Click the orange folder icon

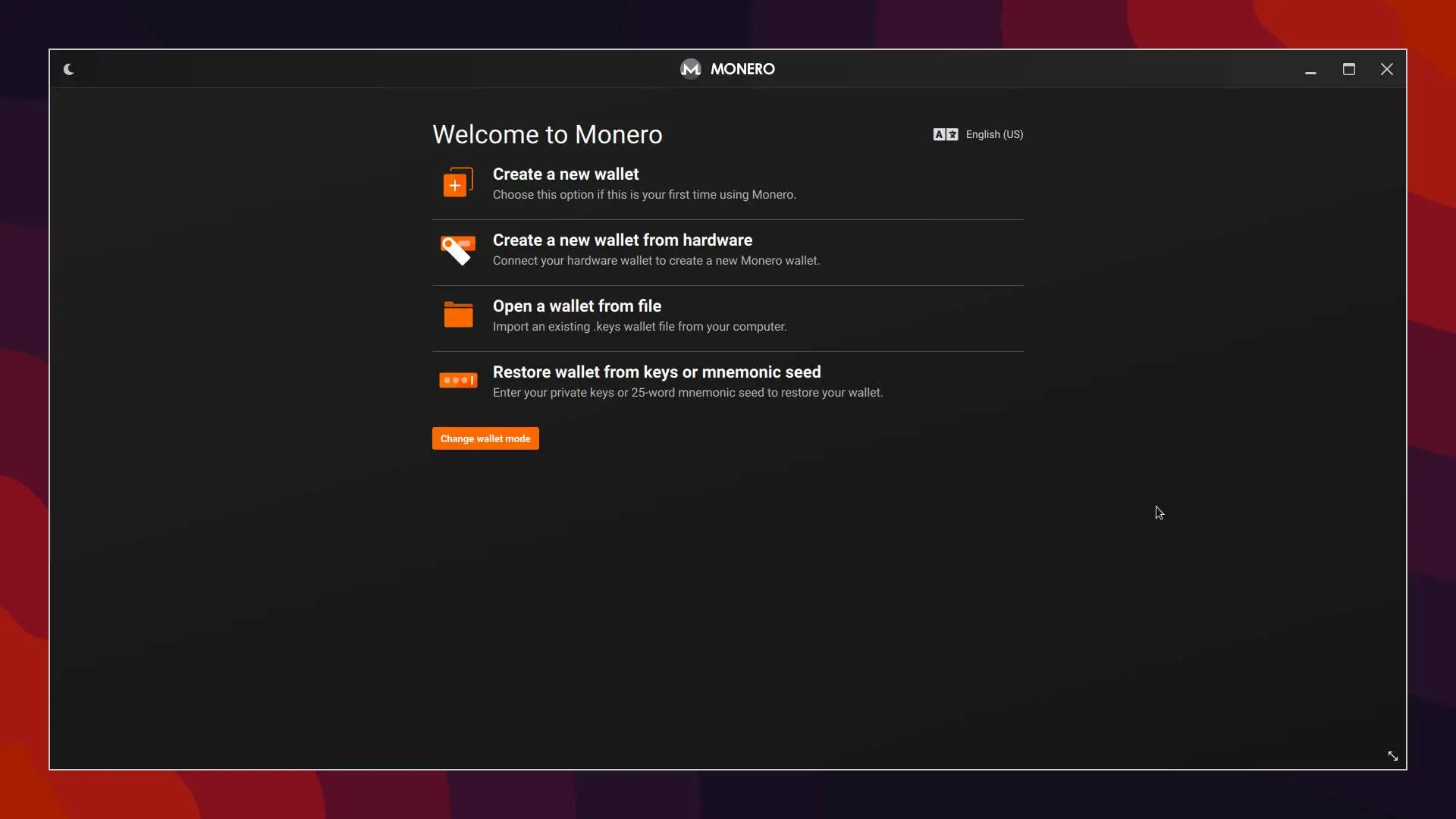pyautogui.click(x=458, y=315)
